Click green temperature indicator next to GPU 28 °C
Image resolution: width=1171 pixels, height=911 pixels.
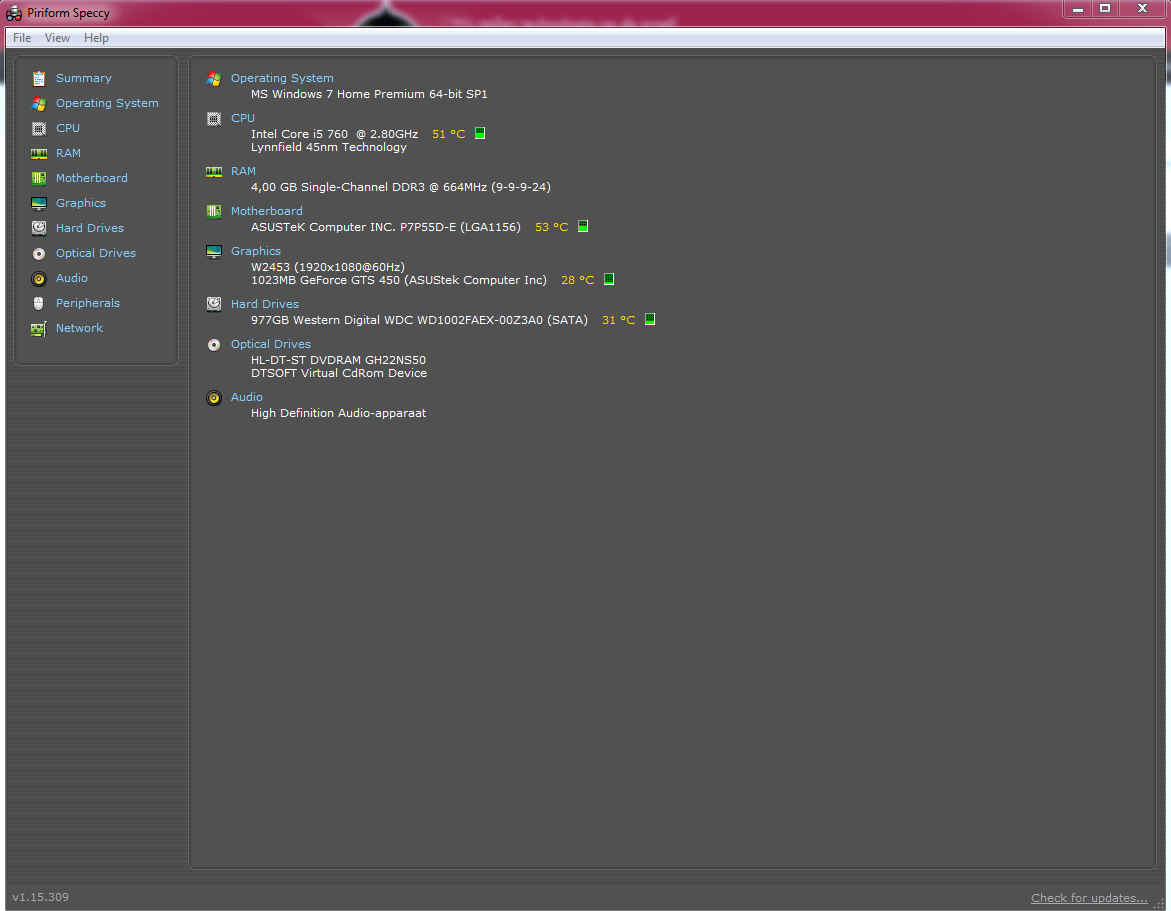(609, 279)
